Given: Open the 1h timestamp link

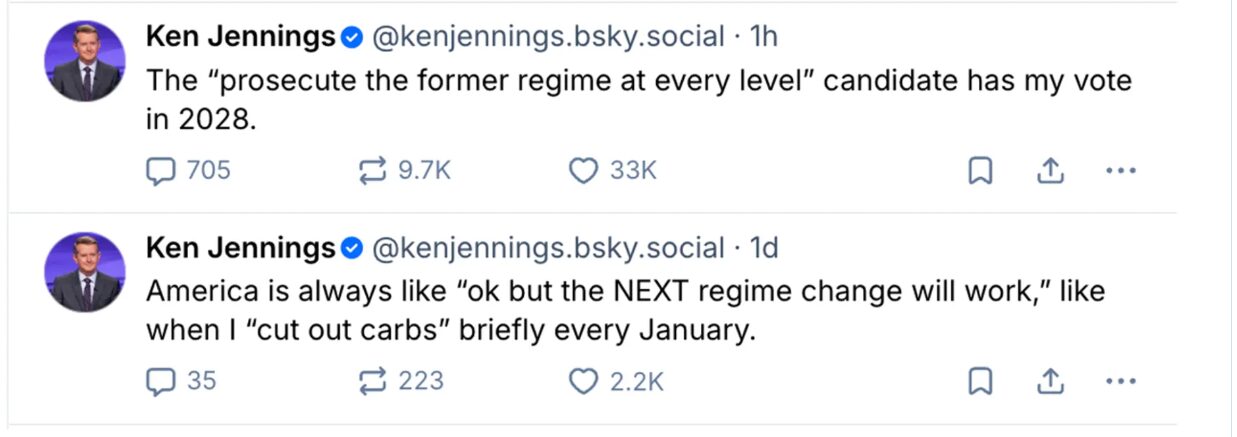Looking at the screenshot, I should (763, 38).
